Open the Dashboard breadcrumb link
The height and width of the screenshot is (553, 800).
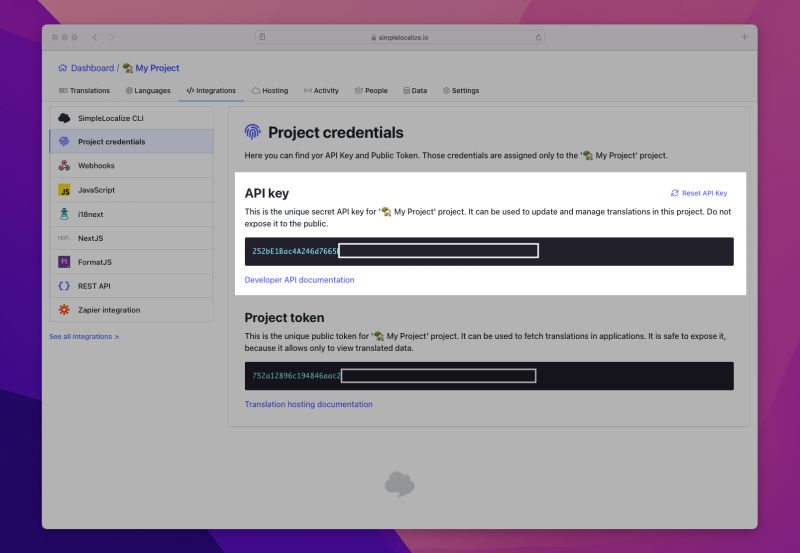click(92, 68)
